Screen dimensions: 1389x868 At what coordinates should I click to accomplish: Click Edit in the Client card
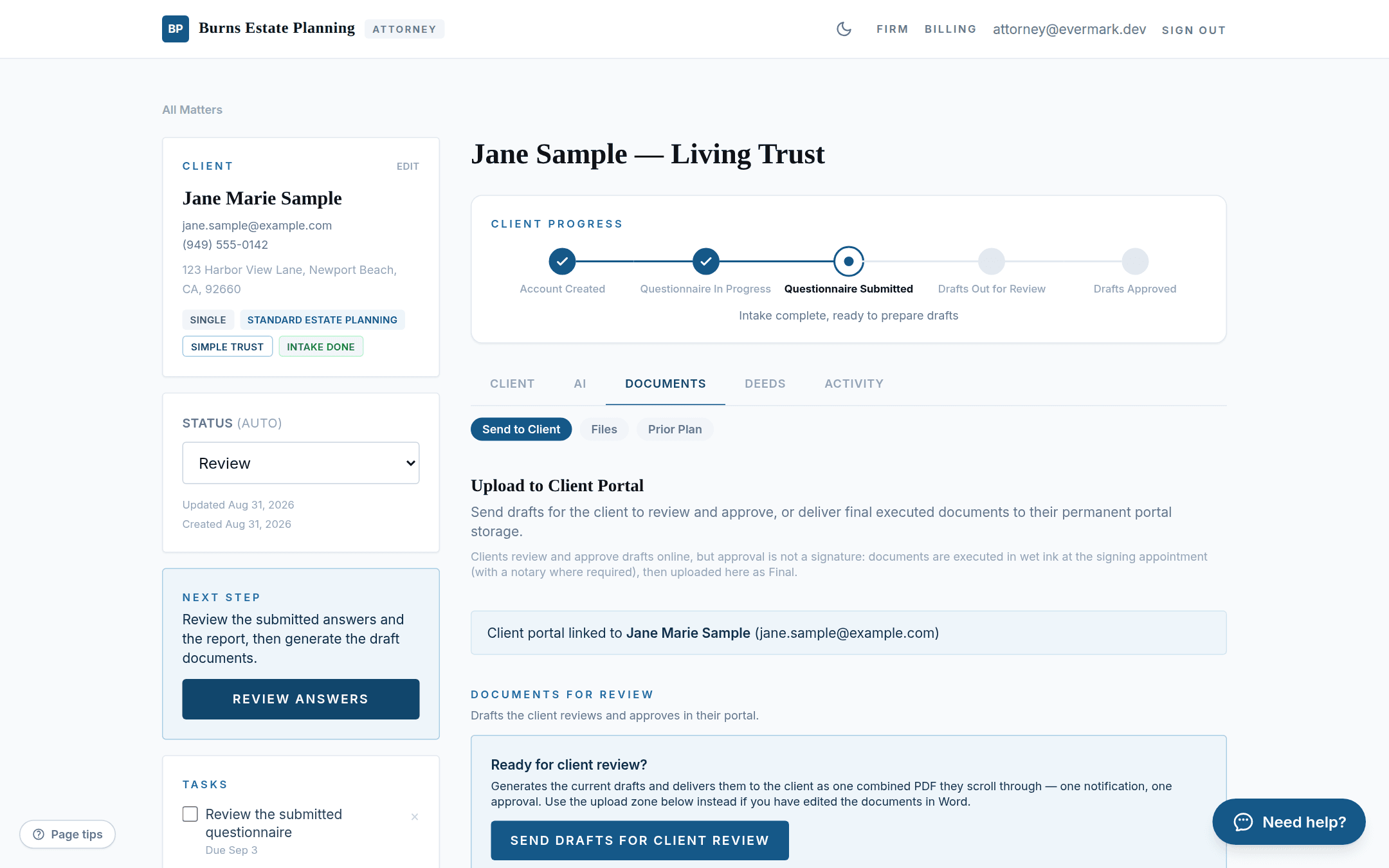tap(408, 167)
